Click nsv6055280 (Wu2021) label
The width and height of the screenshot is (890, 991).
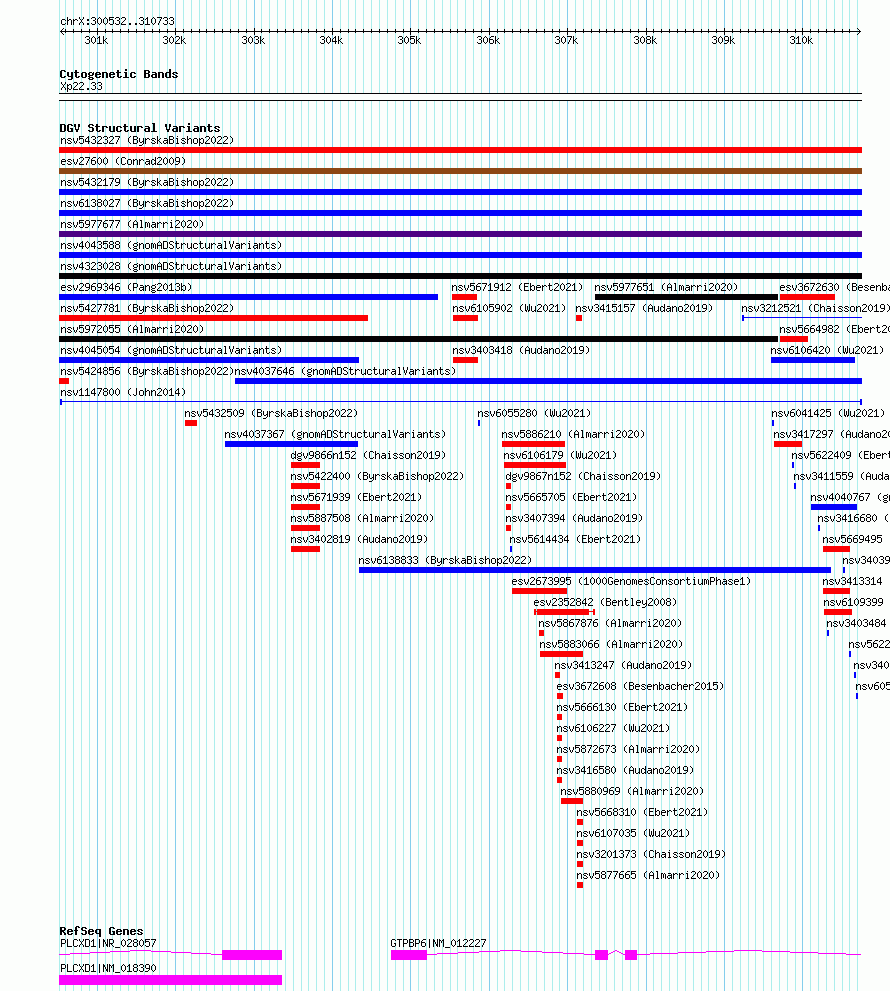534,413
